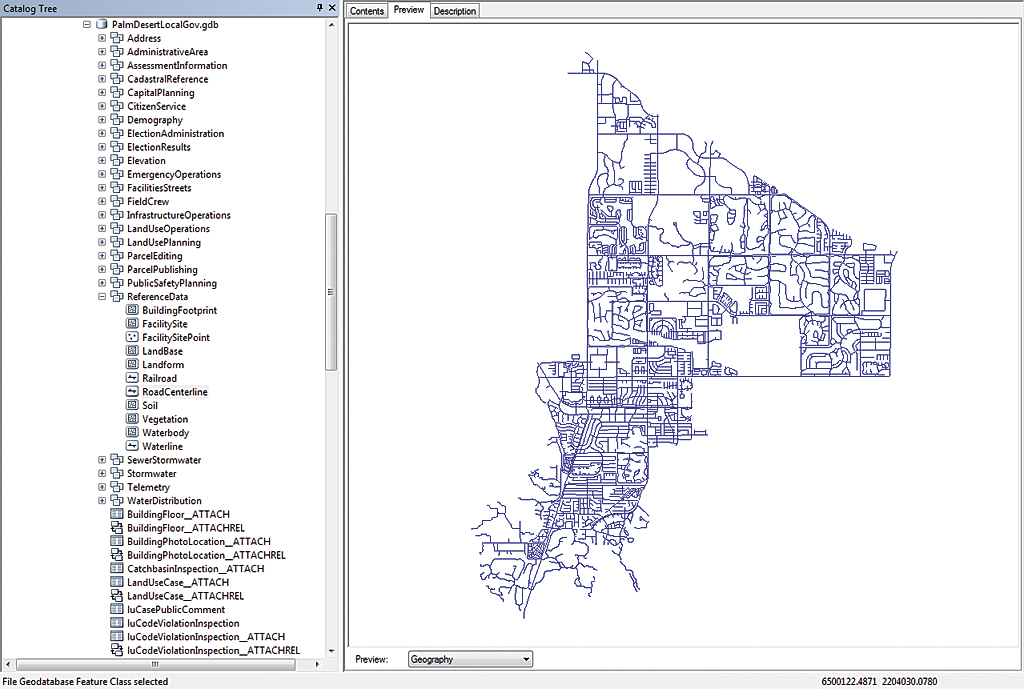Click the Landform feature class icon

132,364
